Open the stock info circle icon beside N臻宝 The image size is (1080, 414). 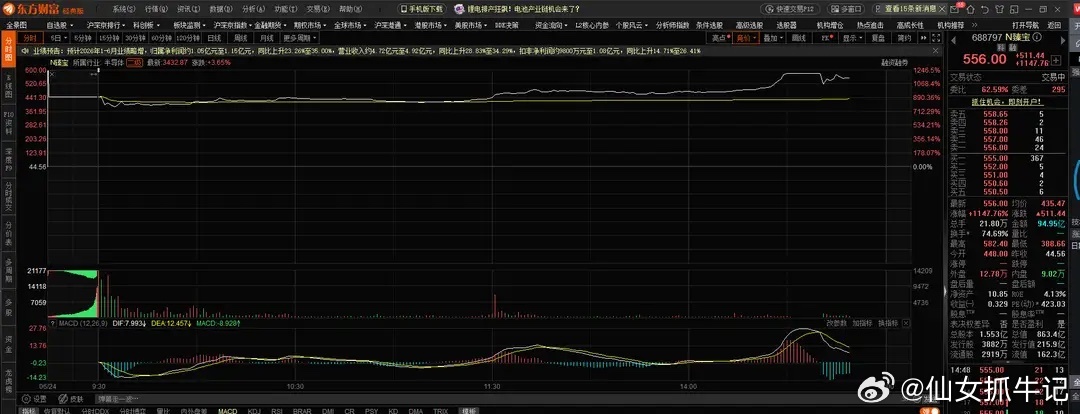point(1037,37)
